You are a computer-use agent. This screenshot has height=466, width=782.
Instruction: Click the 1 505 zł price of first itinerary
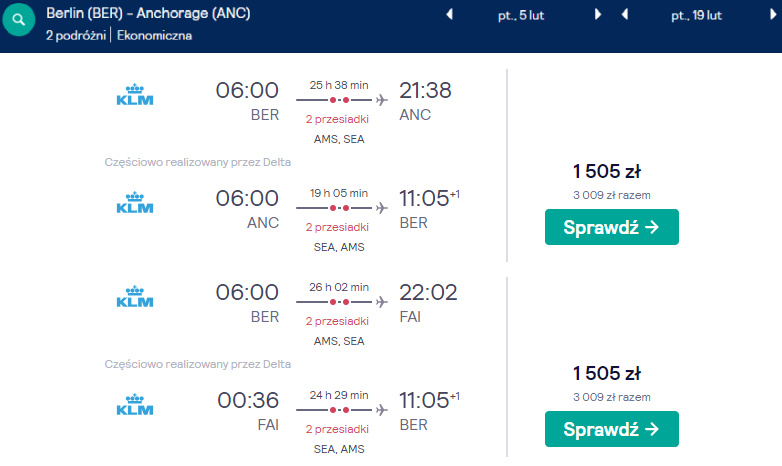tap(606, 171)
